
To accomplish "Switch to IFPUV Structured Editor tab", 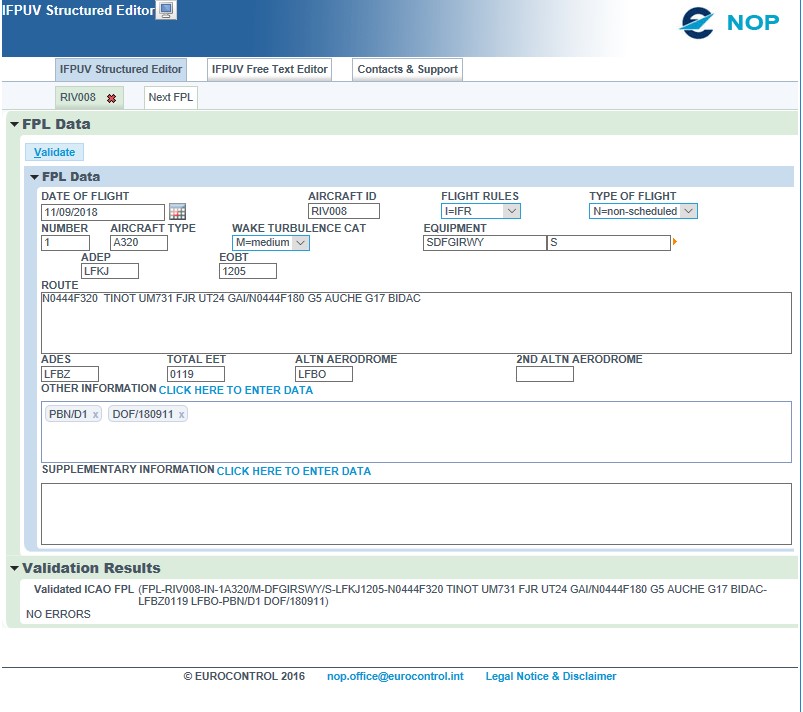I will point(121,69).
